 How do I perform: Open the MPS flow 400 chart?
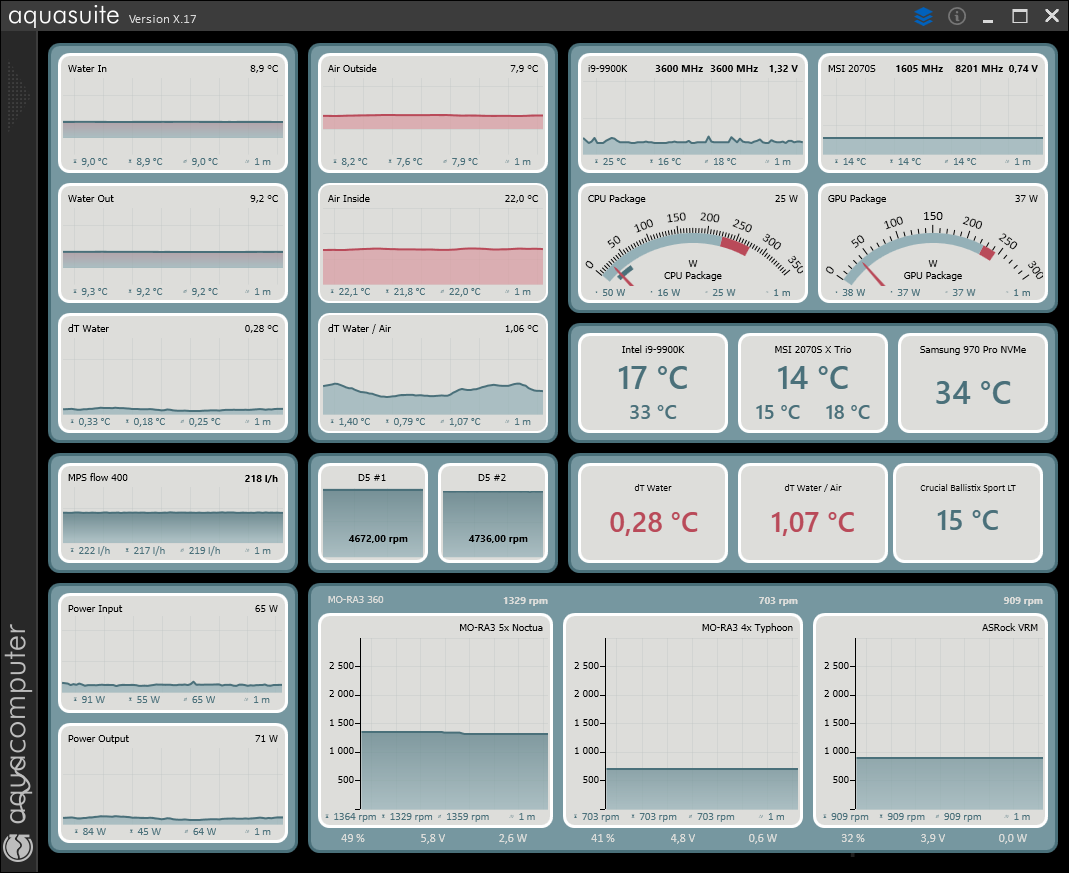click(x=172, y=513)
